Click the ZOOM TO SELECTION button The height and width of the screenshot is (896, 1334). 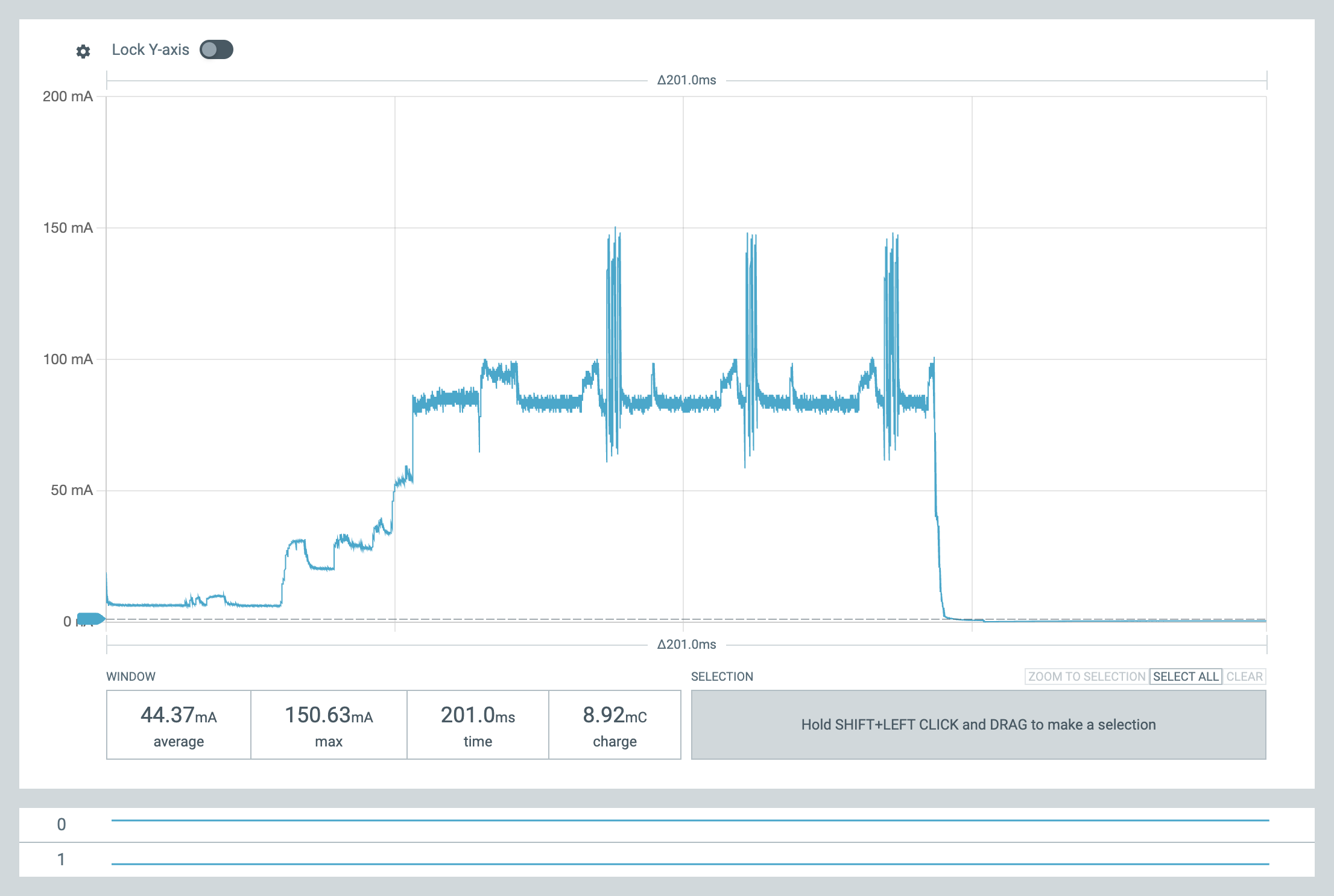[x=1086, y=677]
